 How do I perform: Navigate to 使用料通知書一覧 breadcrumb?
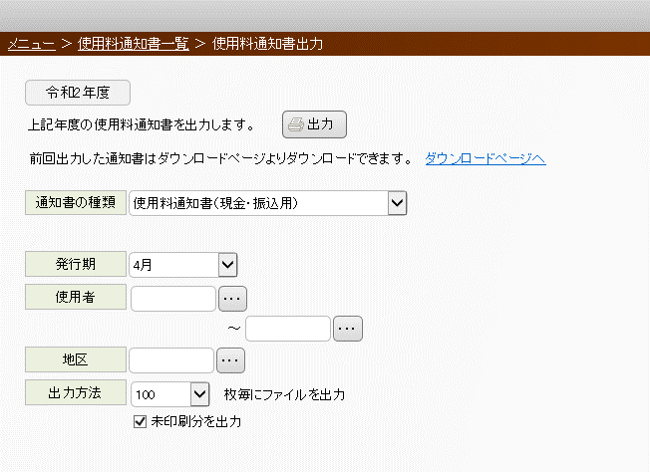click(133, 44)
